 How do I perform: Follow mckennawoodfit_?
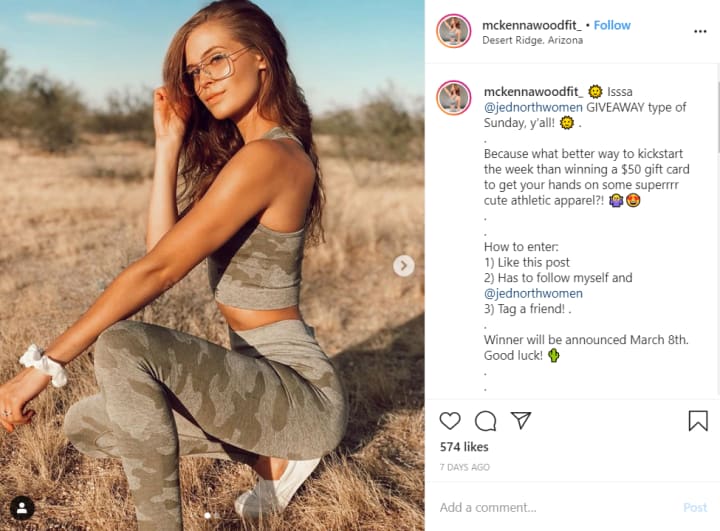[612, 25]
